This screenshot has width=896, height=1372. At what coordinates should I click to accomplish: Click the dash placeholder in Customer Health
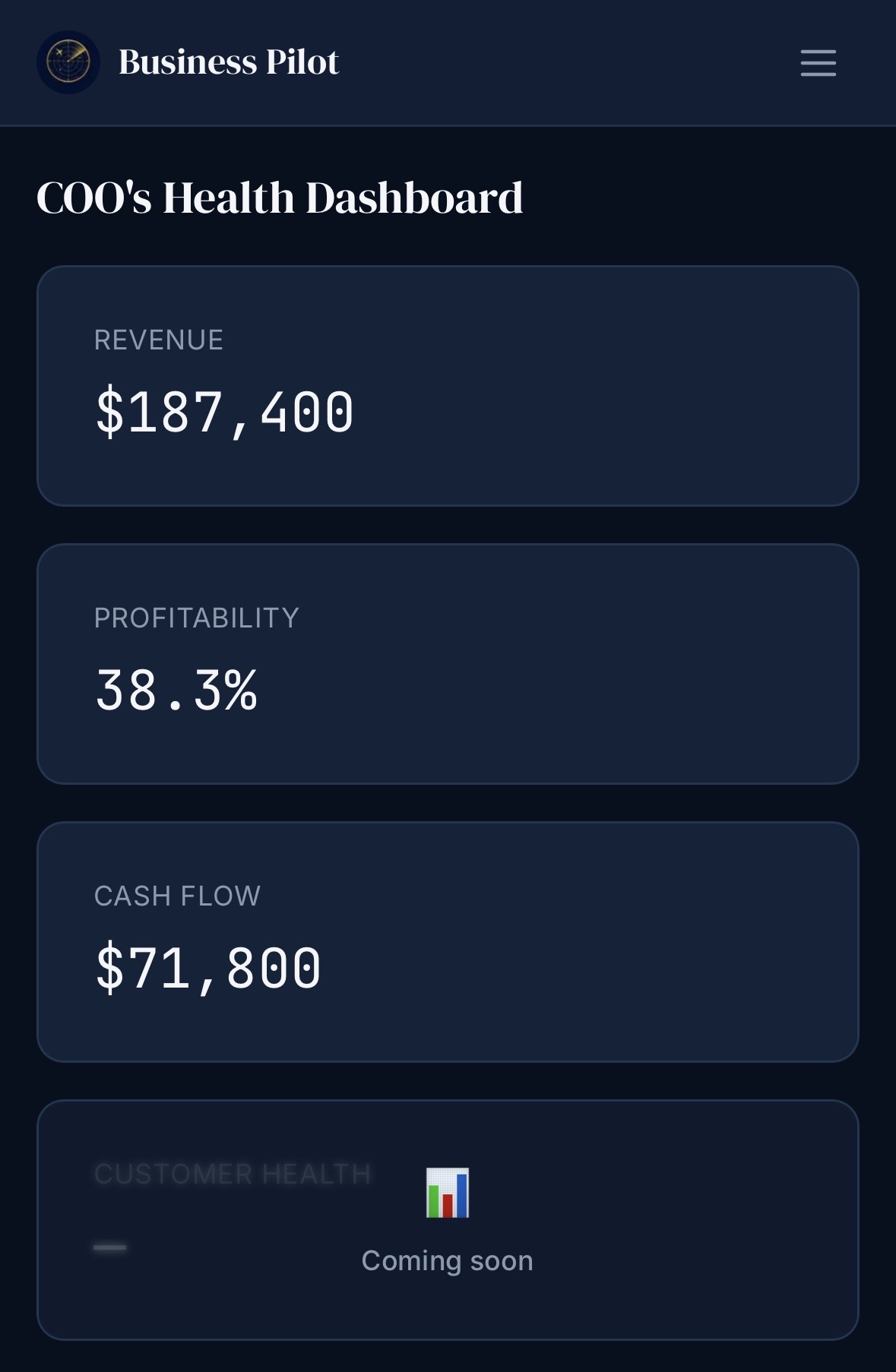point(110,1247)
